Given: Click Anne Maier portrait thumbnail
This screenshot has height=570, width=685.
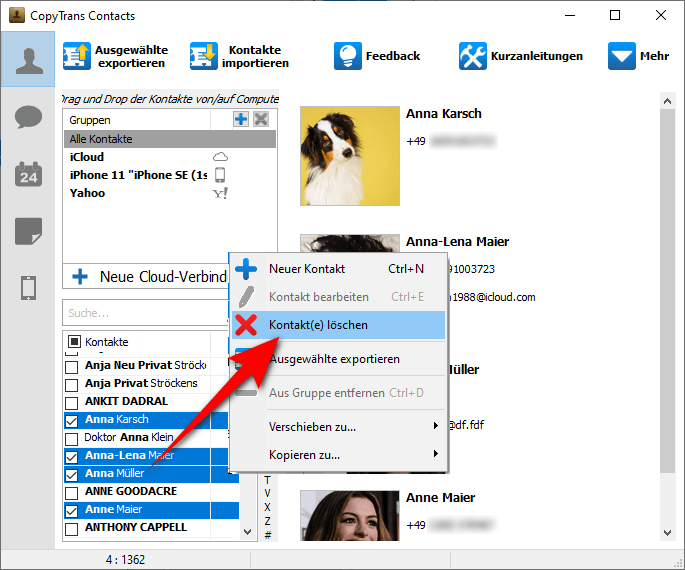Looking at the screenshot, I should tap(349, 516).
